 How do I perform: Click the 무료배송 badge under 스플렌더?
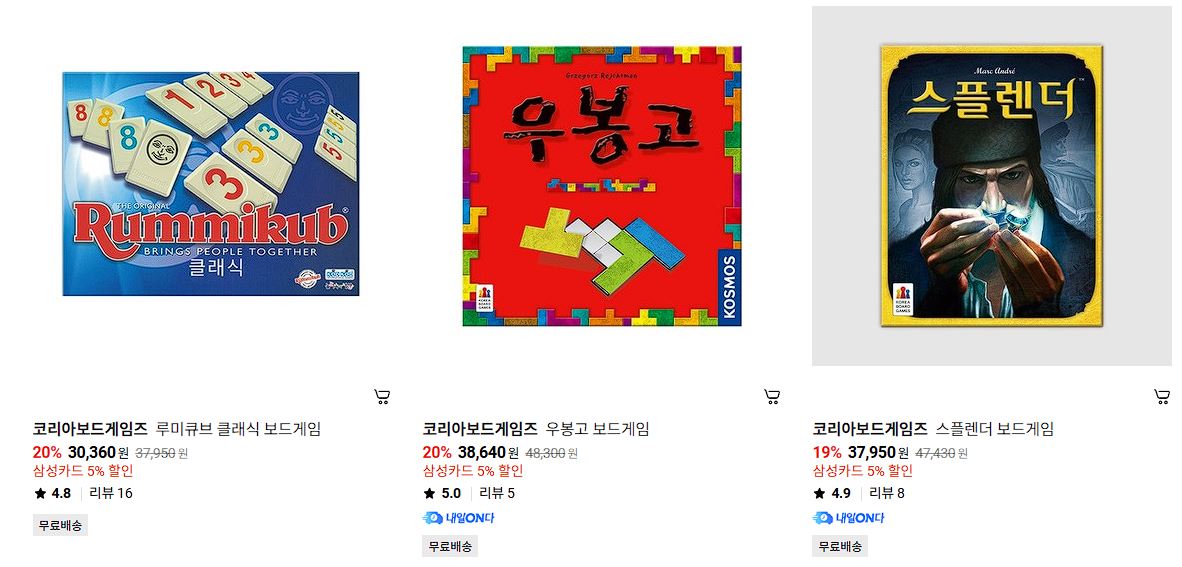[840, 547]
